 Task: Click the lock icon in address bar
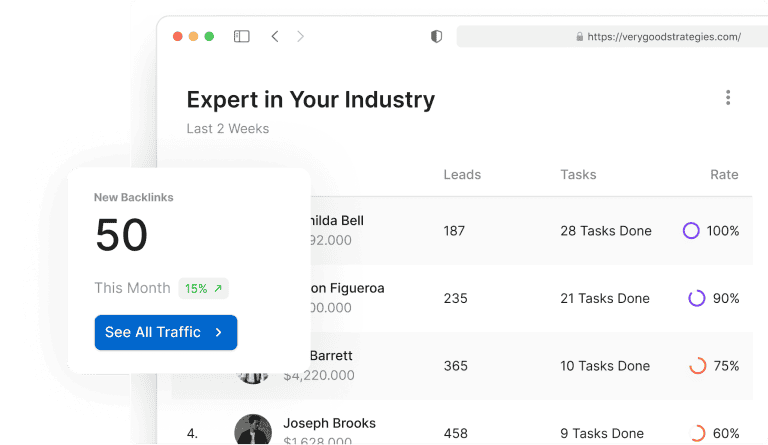click(579, 37)
